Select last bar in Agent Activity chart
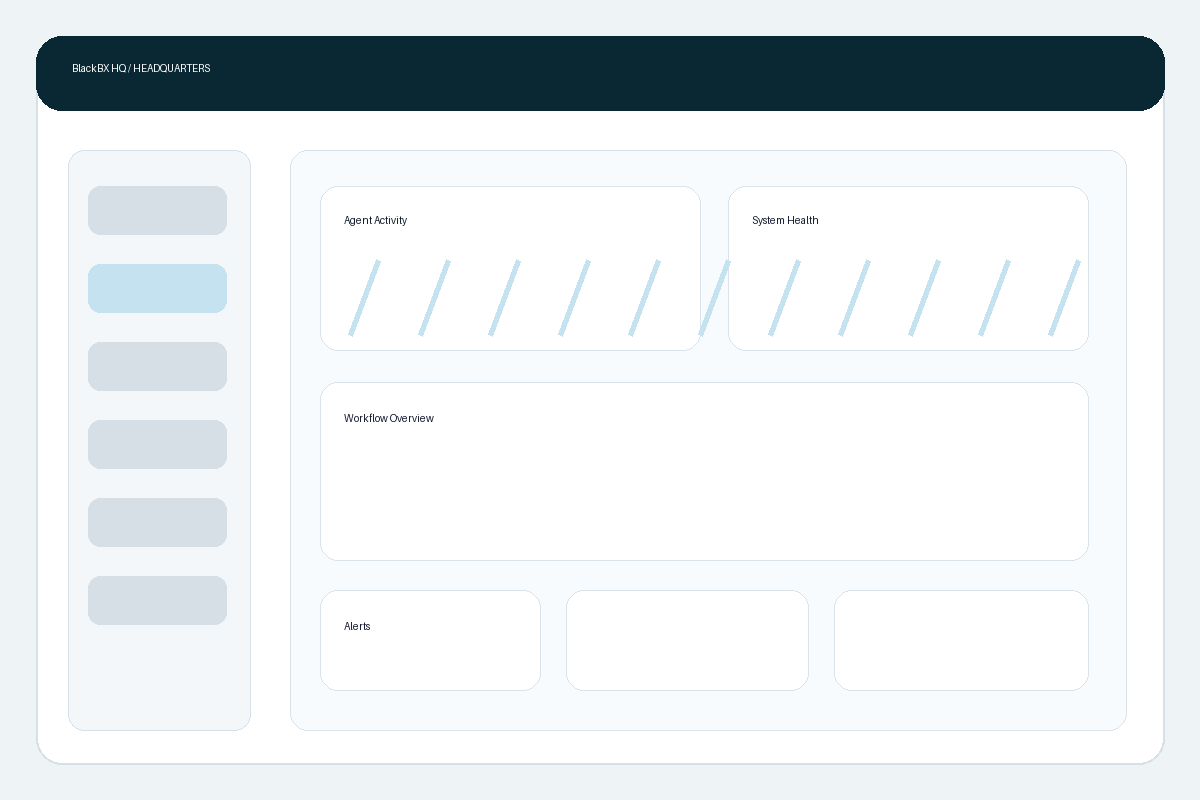This screenshot has width=1200, height=800. [x=644, y=298]
